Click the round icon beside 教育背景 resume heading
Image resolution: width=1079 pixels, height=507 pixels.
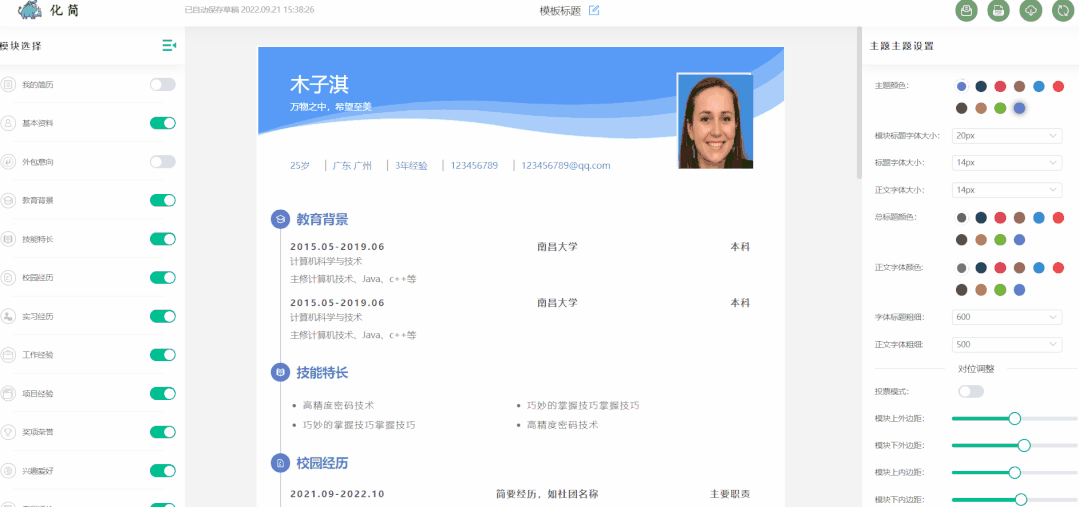click(x=280, y=219)
